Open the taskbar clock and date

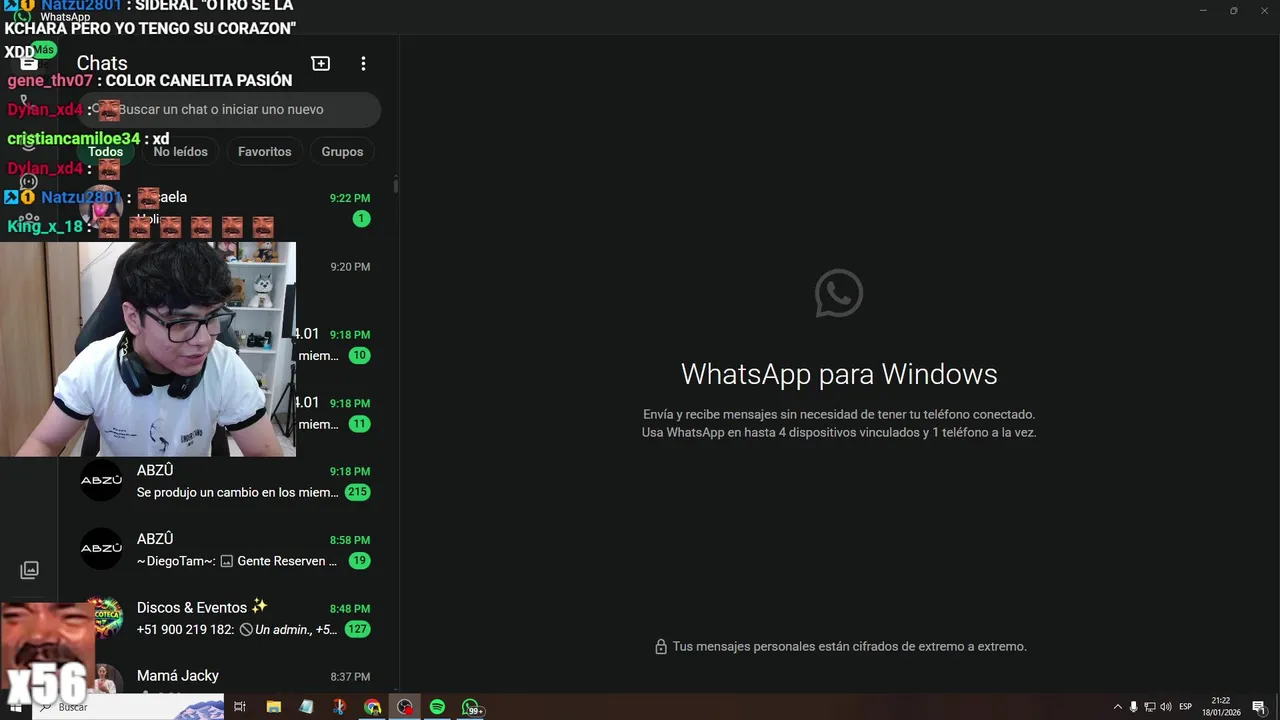click(x=1221, y=707)
